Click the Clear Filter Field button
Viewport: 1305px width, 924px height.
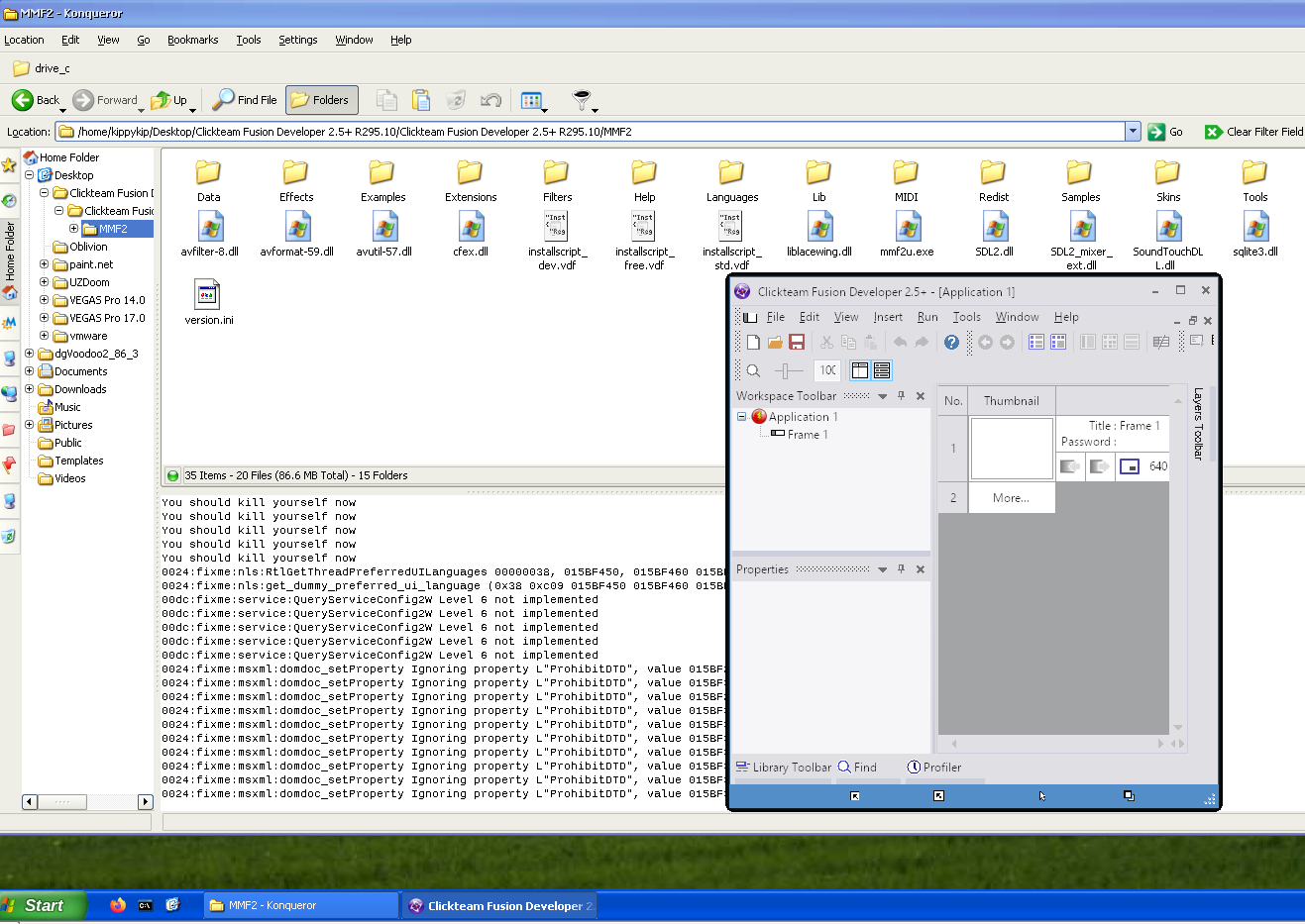pos(1253,132)
